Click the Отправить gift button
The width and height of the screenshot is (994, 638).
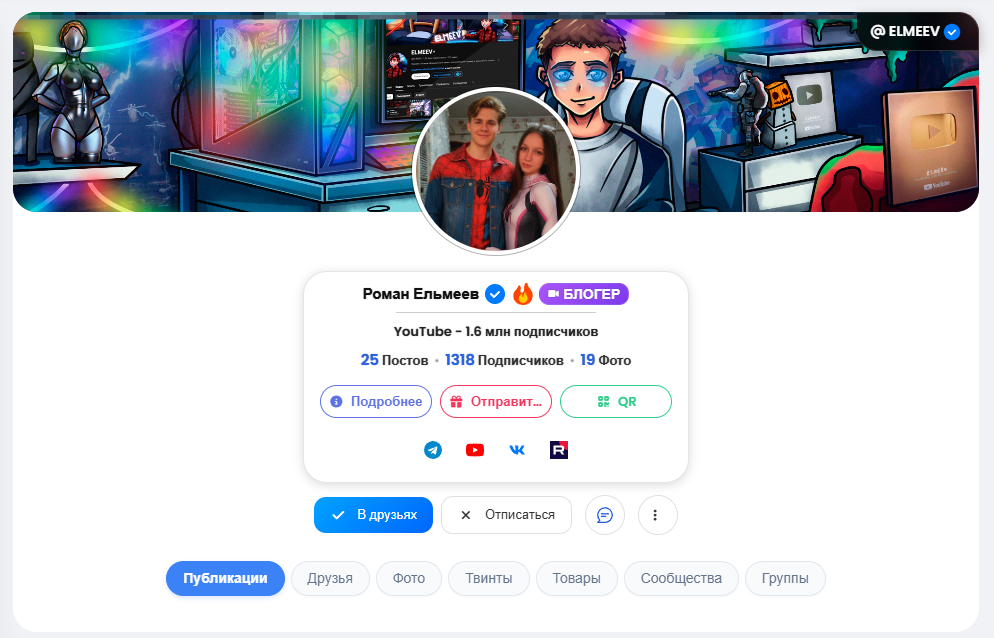[496, 401]
